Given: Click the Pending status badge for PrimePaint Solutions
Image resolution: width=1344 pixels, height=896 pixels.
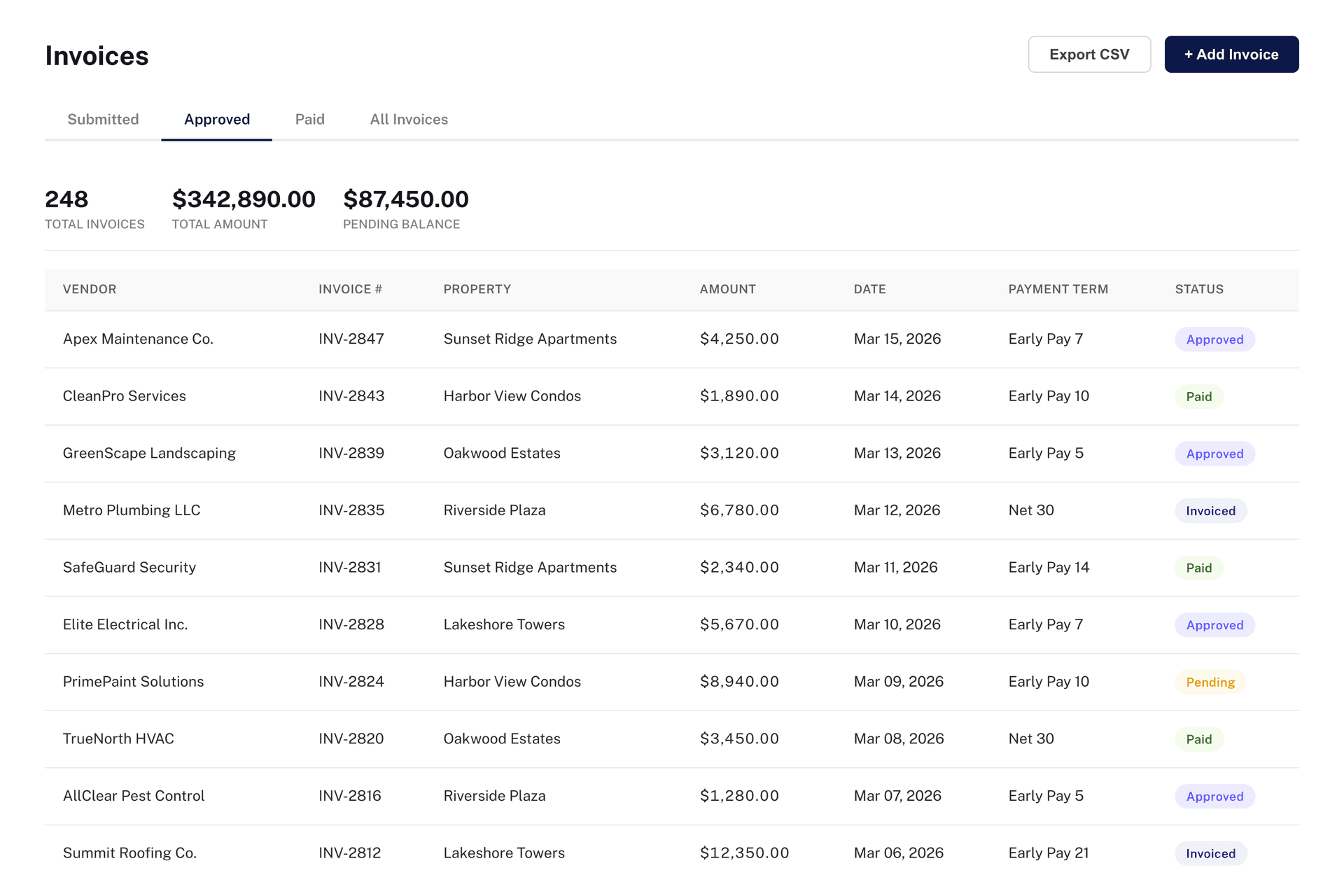Looking at the screenshot, I should 1210,682.
